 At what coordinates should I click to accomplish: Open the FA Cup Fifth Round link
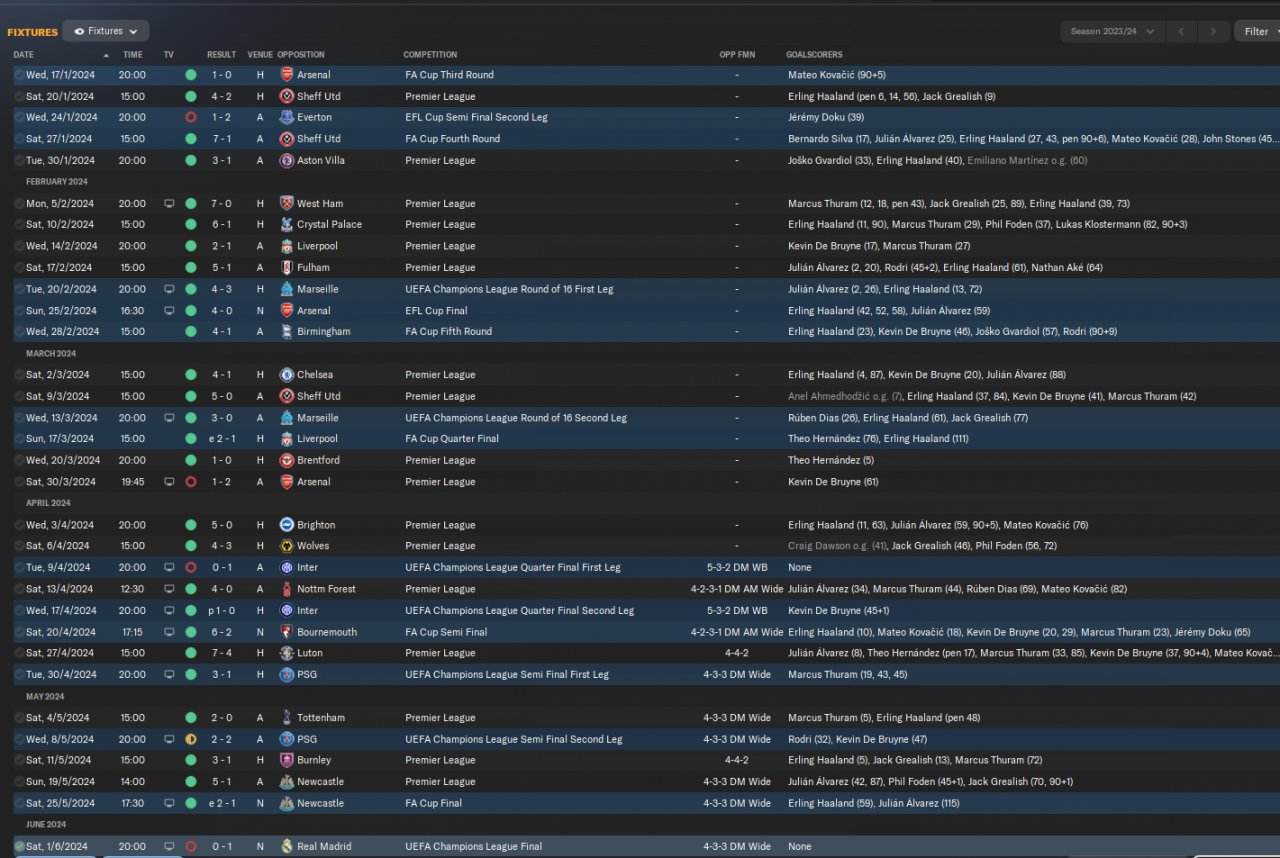(448, 332)
